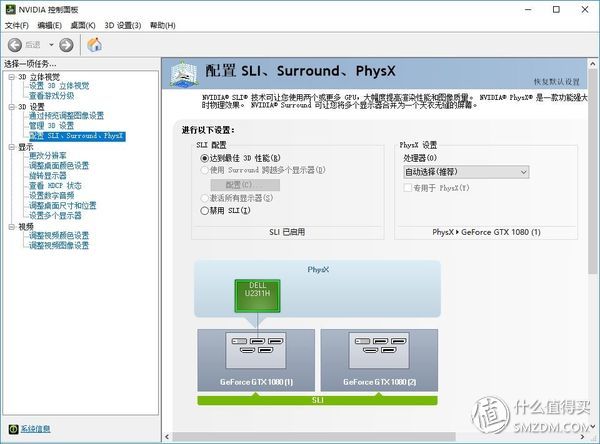600x444 pixels.
Task: Click horizontal scrollbar thumb
Action: click(x=314, y=437)
